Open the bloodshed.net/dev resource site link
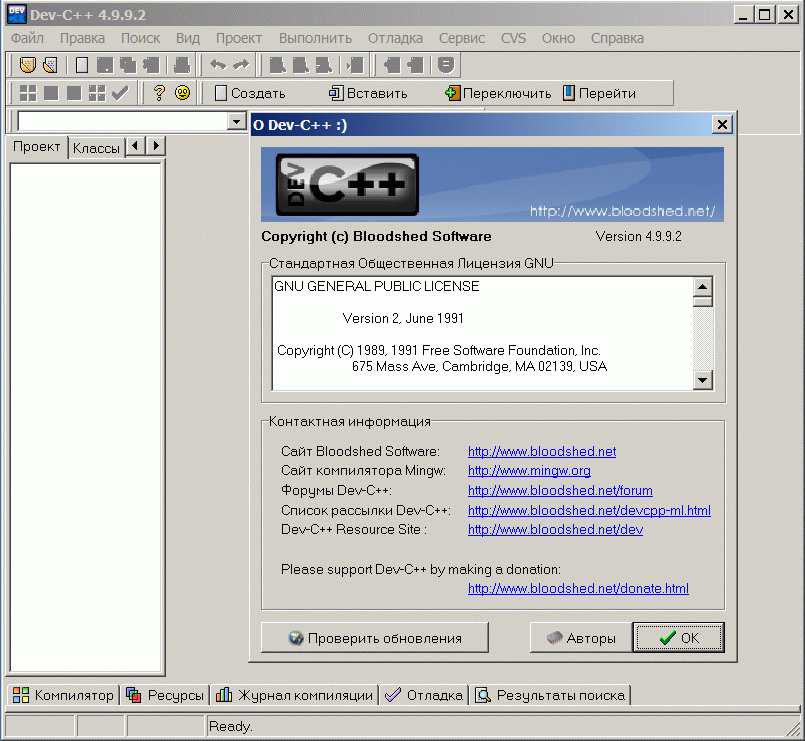Screen dimensions: 805x741 (555, 529)
